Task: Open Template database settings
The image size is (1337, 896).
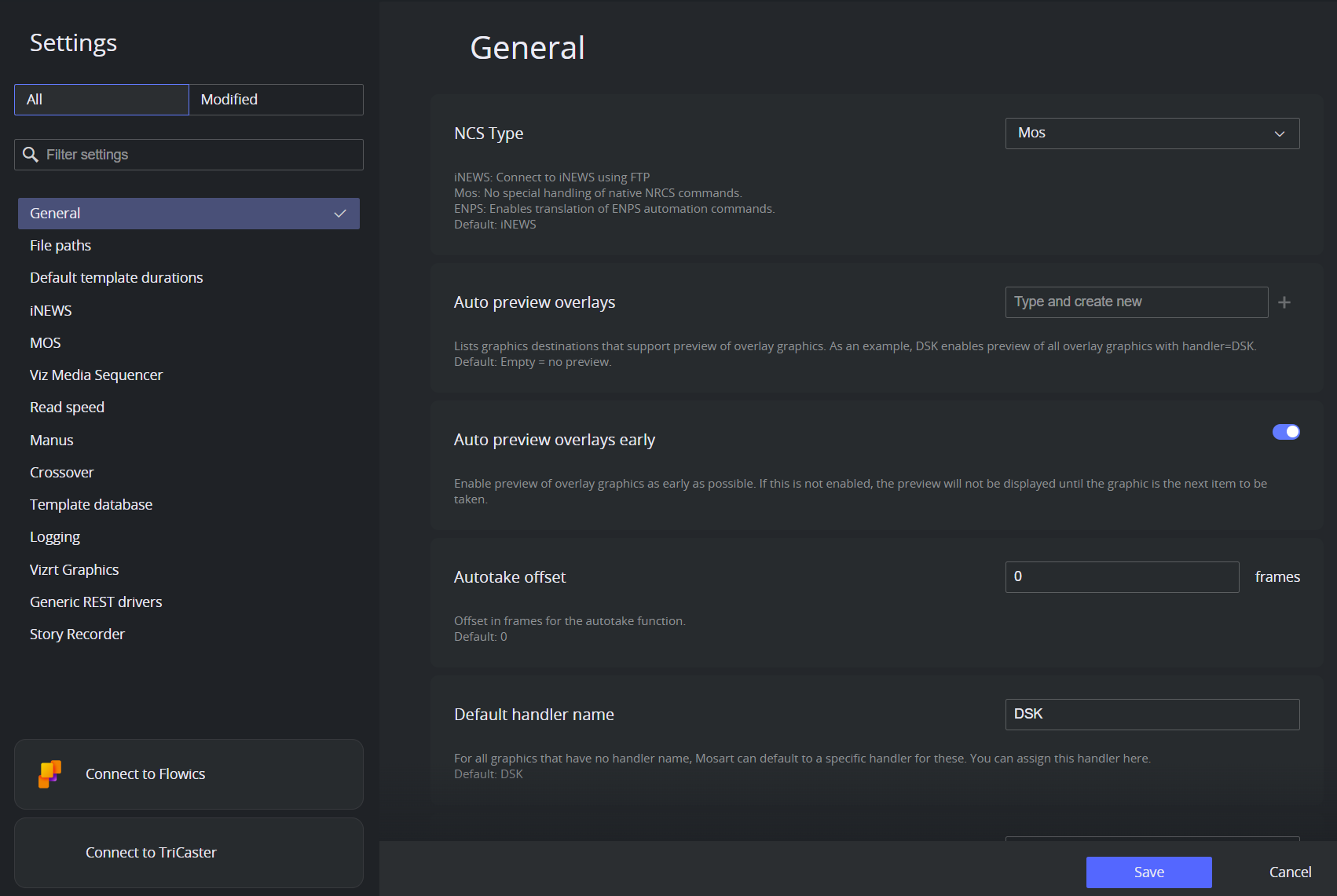Action: 91,505
